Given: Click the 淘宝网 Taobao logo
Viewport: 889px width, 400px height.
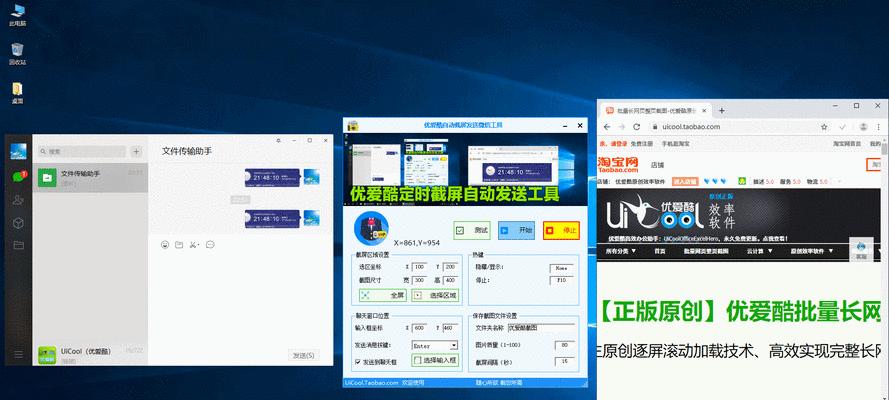Looking at the screenshot, I should (618, 164).
